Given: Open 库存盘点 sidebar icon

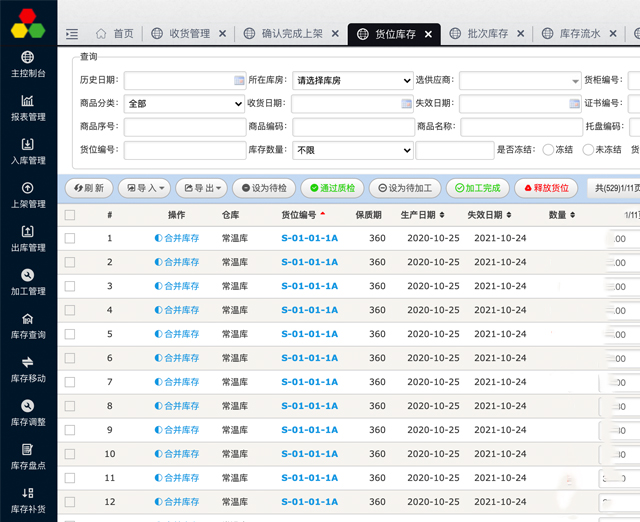Looking at the screenshot, I should [x=28, y=456].
